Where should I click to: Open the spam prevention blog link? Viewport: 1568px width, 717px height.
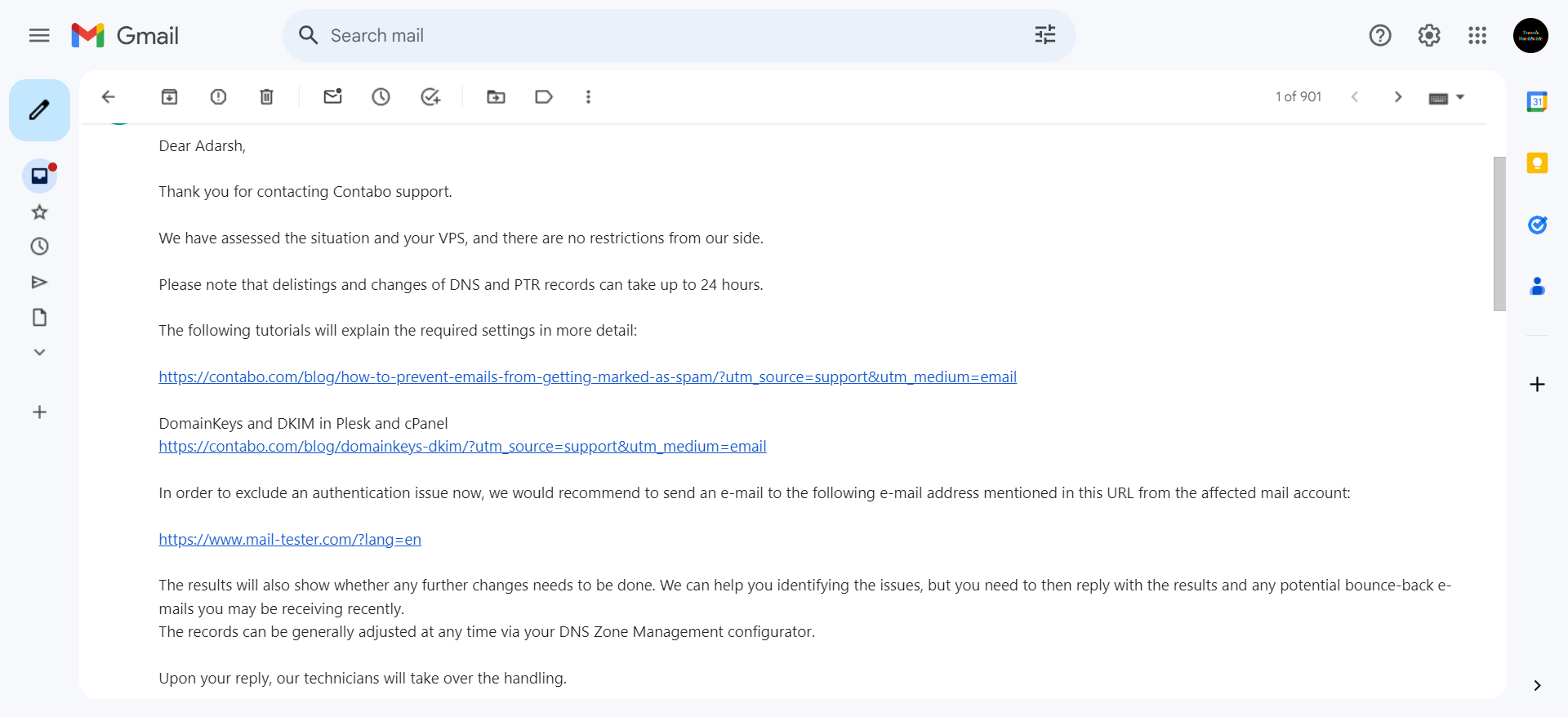tap(587, 377)
